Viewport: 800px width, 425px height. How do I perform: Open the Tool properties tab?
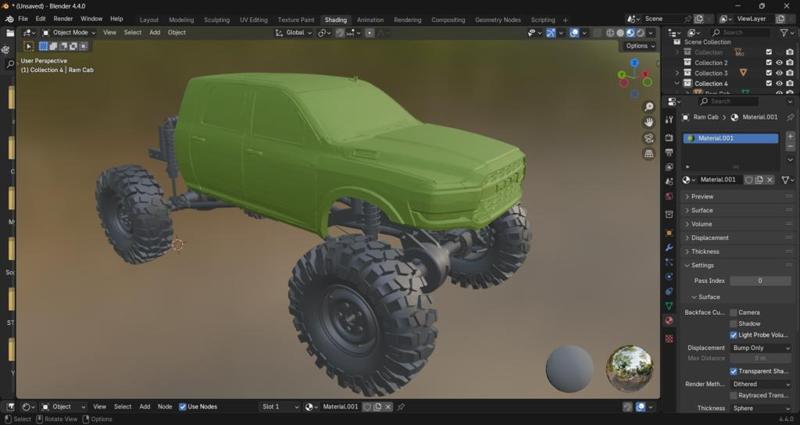(669, 119)
